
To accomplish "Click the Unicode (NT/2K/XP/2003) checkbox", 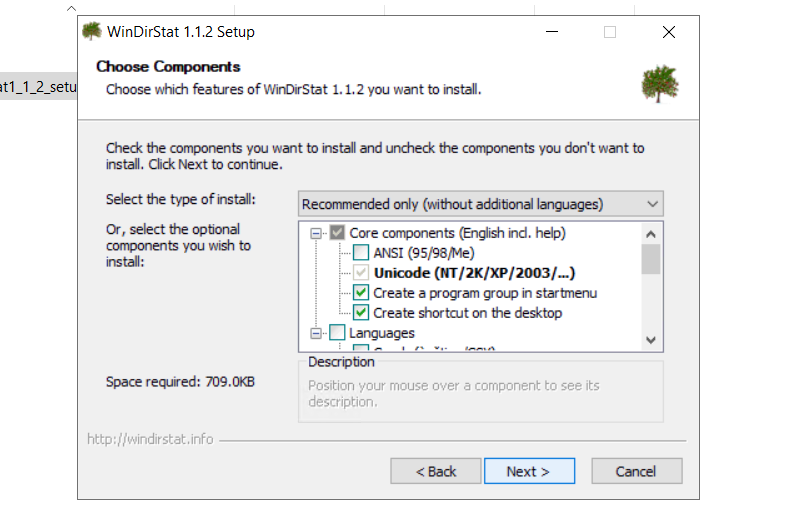I will click(x=361, y=272).
